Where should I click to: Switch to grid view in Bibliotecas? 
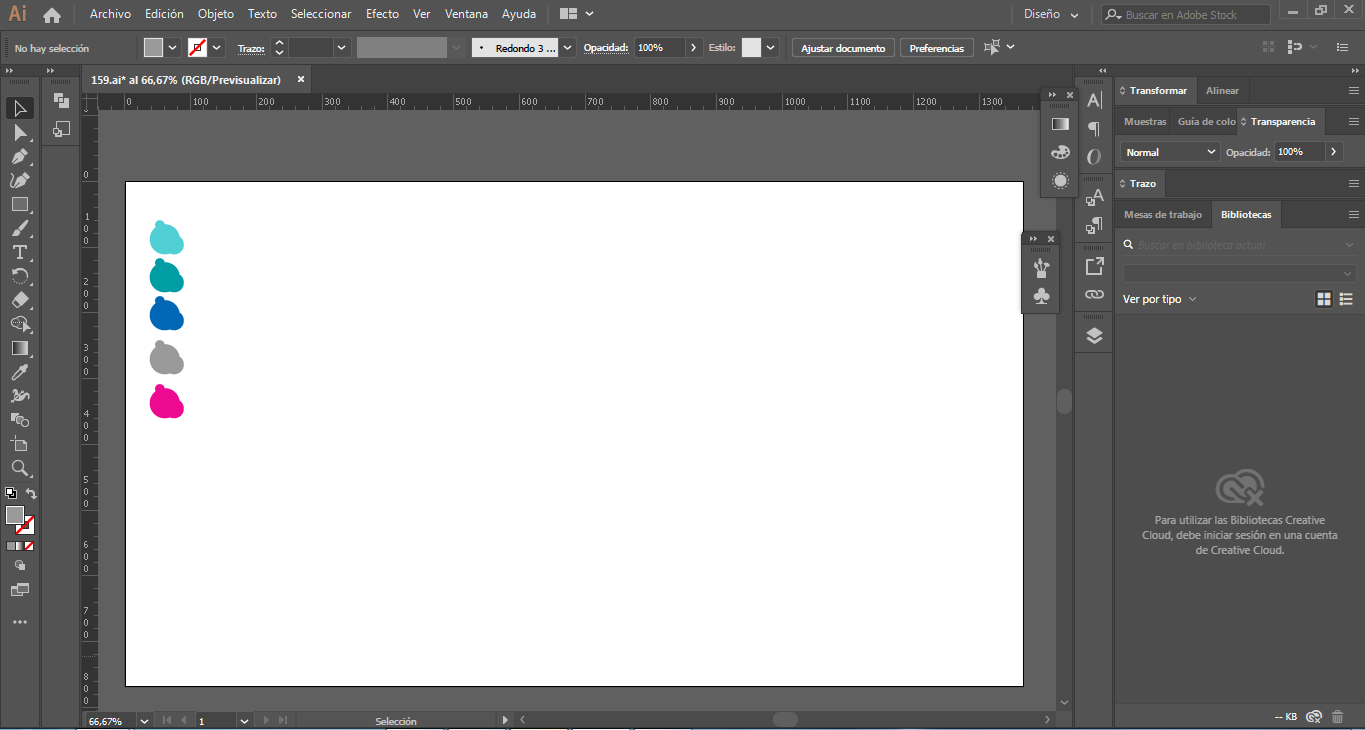point(1324,299)
